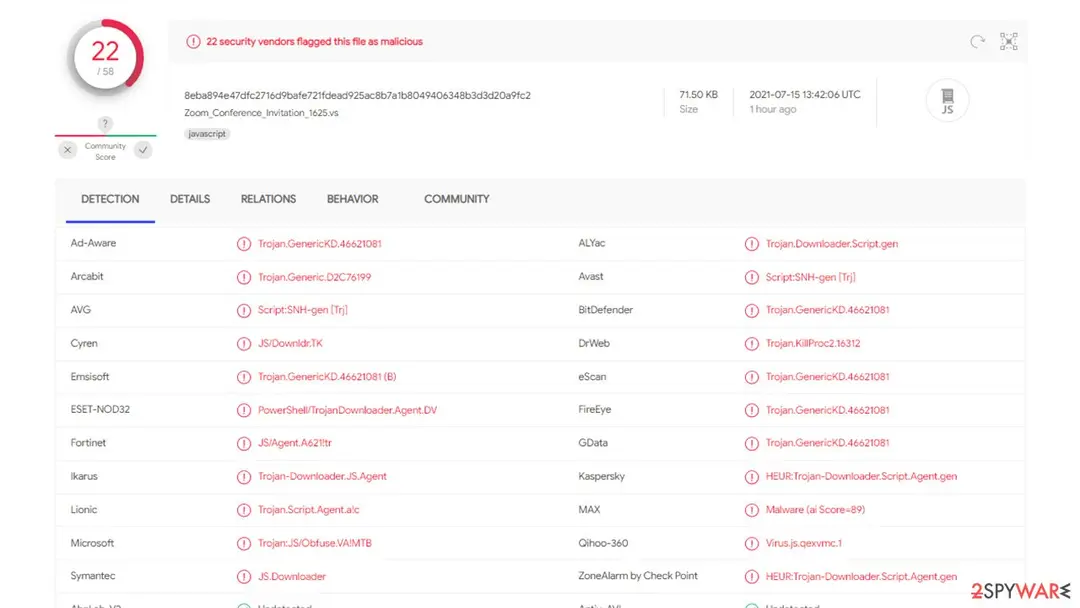Click the file hash 8eba894e47dfc... text

(x=357, y=95)
